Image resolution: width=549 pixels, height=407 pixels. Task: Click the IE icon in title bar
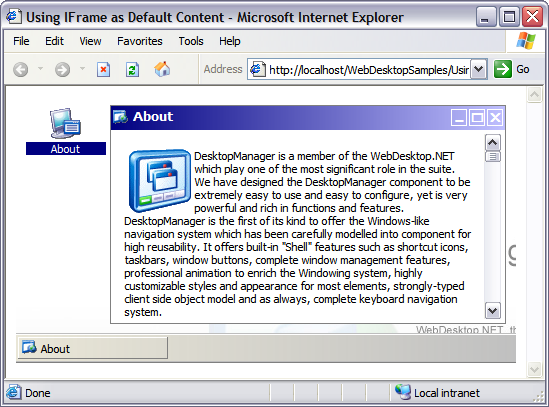click(13, 16)
